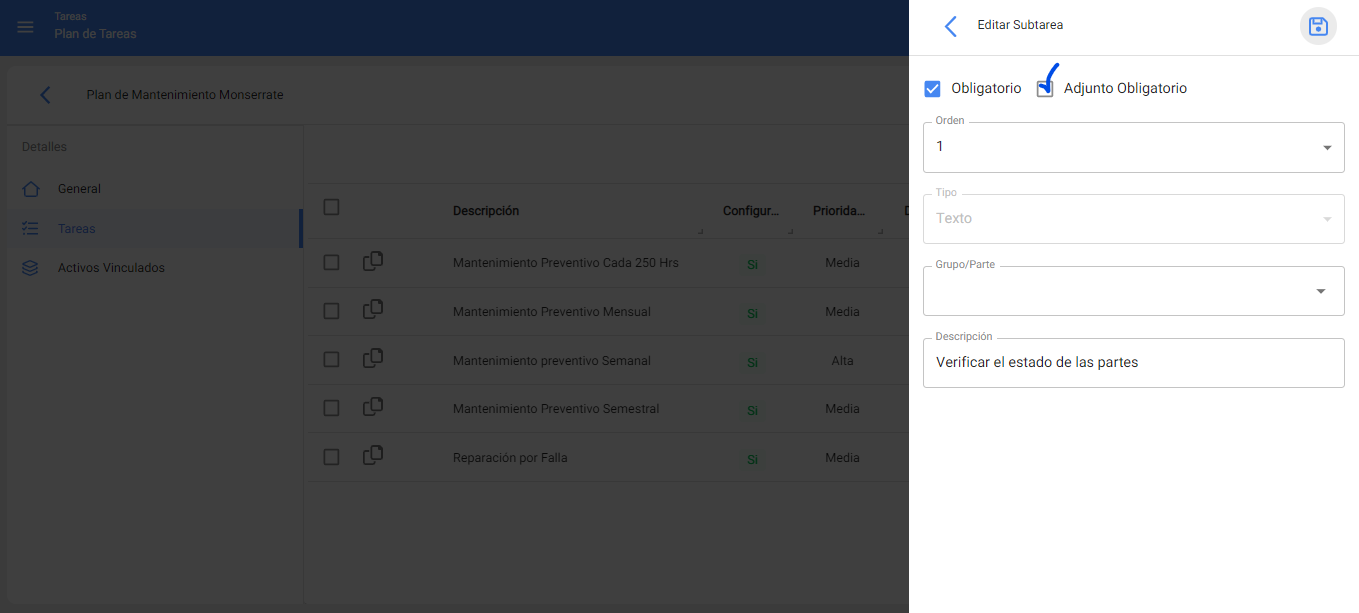Select checkbox for Mantenimiento Preventivo Semestral row
The width and height of the screenshot is (1359, 613).
[332, 408]
